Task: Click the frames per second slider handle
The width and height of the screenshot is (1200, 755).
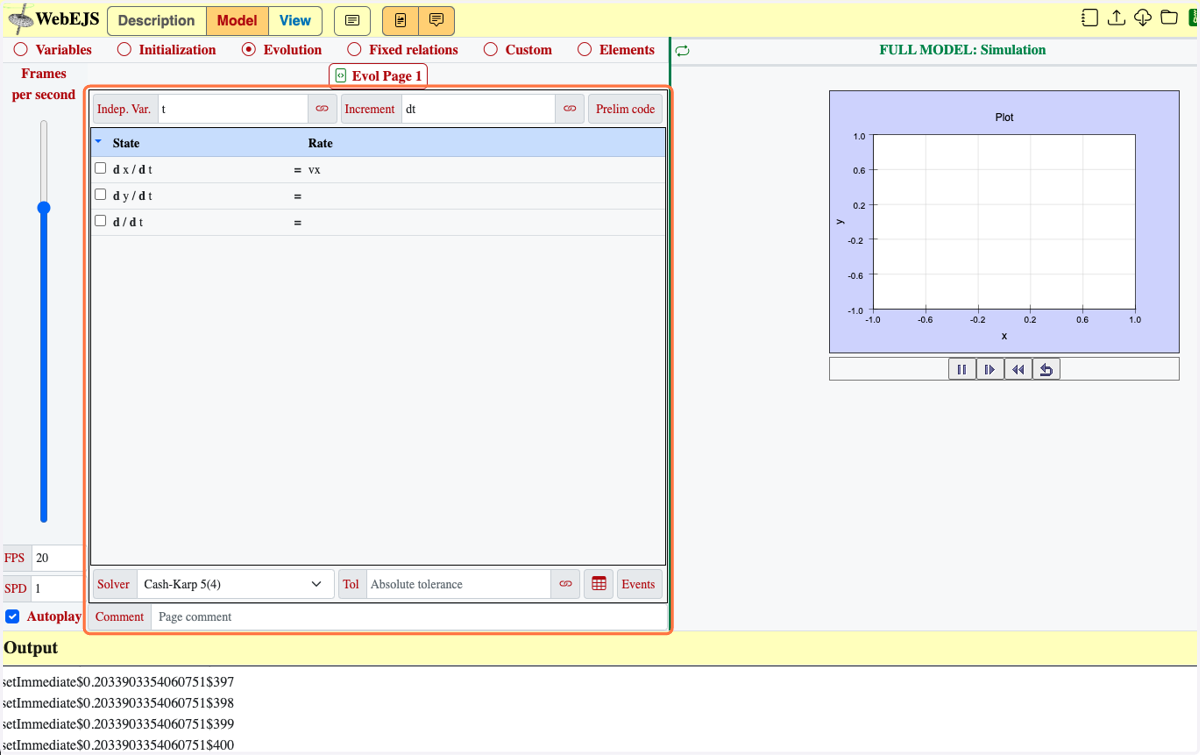Action: [x=44, y=208]
